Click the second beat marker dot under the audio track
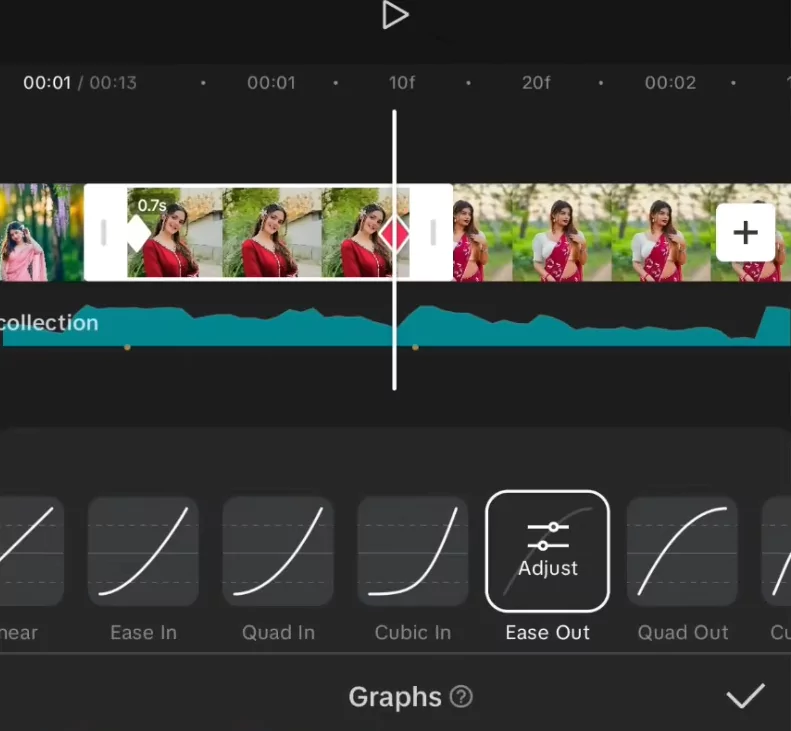The width and height of the screenshot is (791, 731). (x=415, y=347)
